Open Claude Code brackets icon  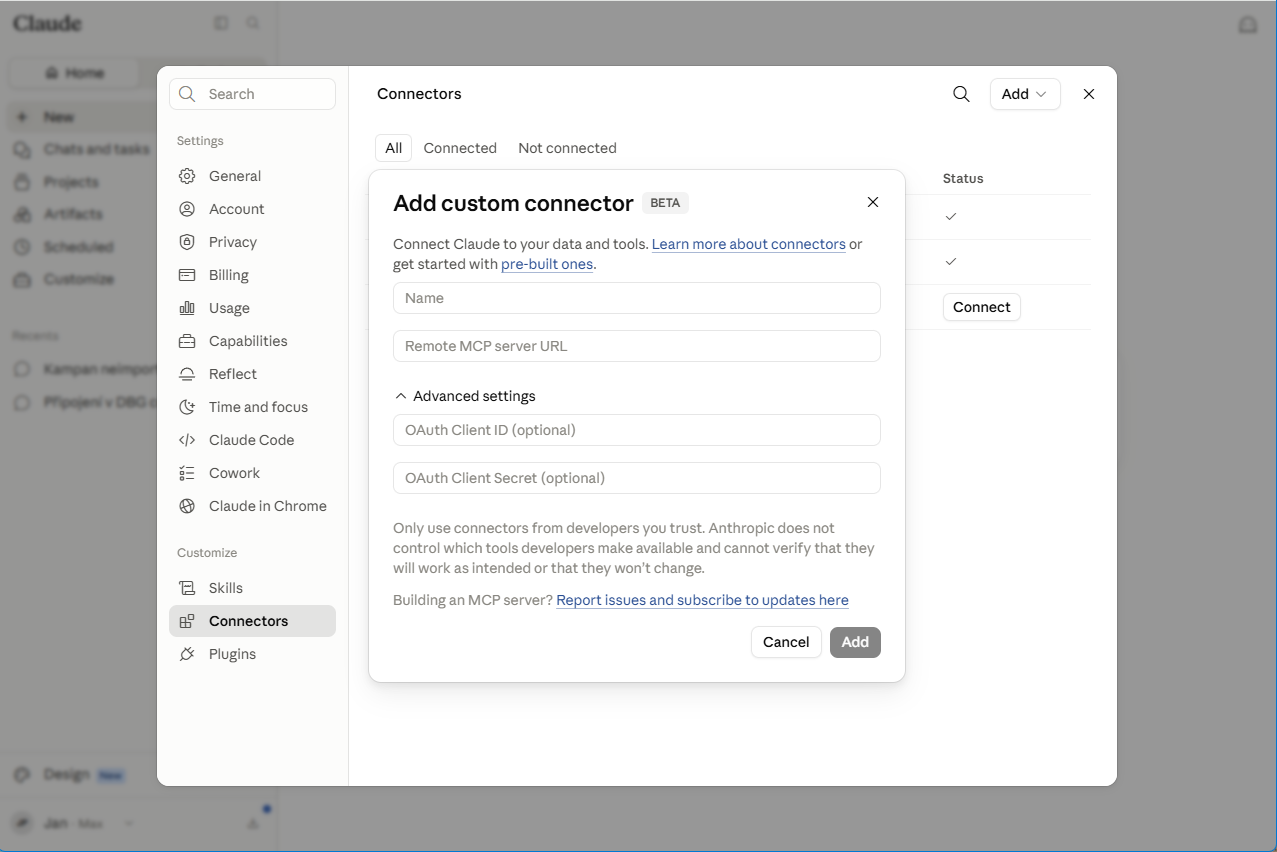[187, 440]
